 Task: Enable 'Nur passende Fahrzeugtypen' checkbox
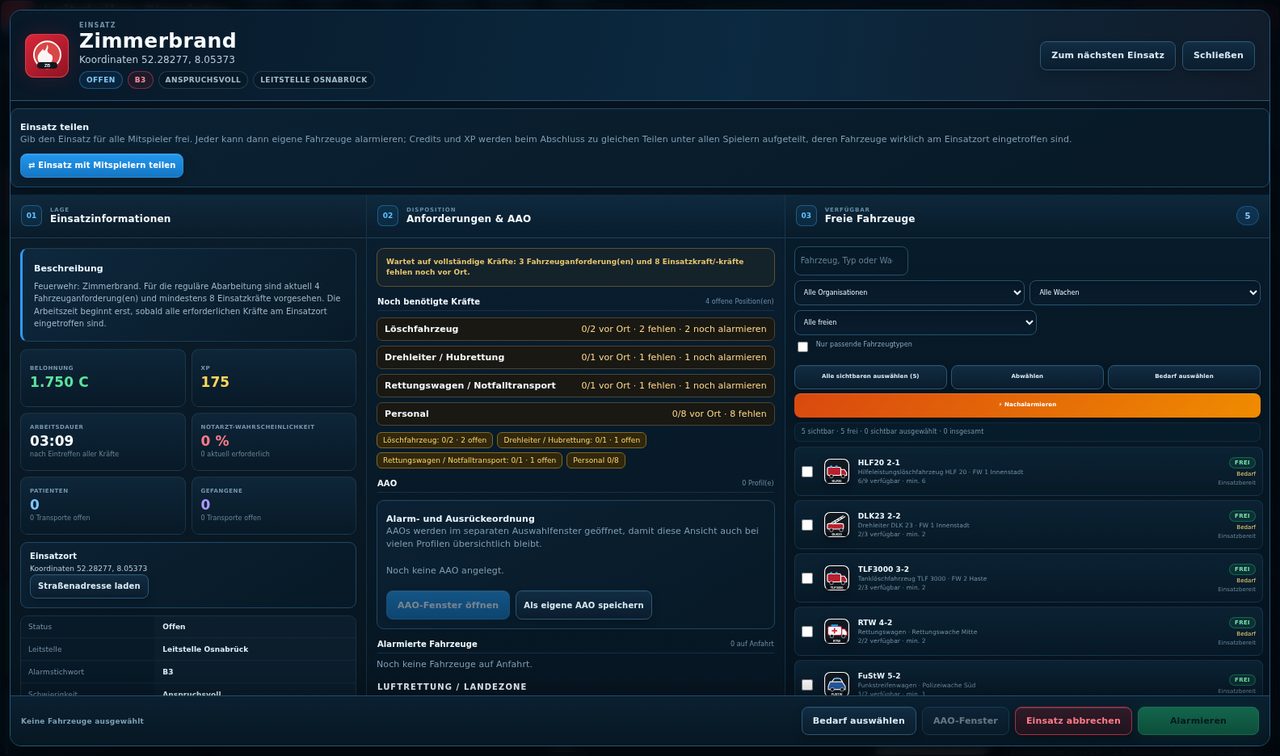[x=803, y=347]
